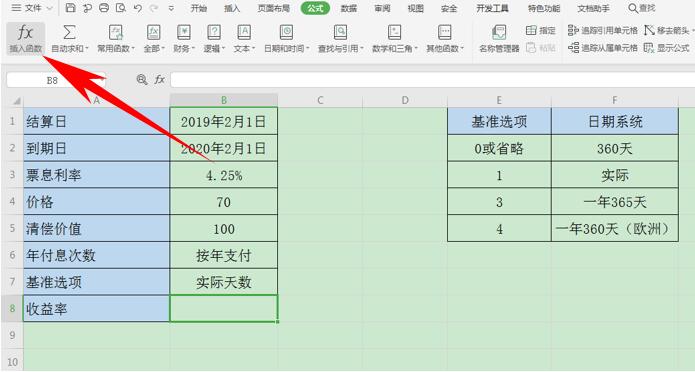Open the Common Functions (常用函数) dropdown

(116, 39)
